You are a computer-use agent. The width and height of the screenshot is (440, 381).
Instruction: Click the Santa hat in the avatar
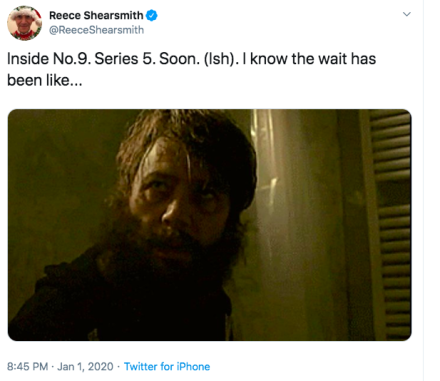[27, 13]
